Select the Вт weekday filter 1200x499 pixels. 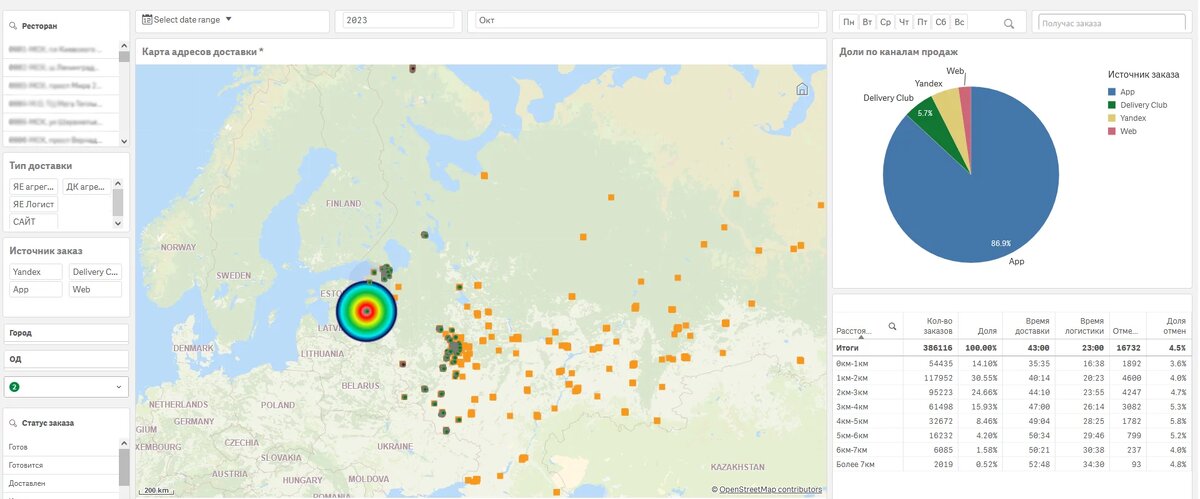868,21
